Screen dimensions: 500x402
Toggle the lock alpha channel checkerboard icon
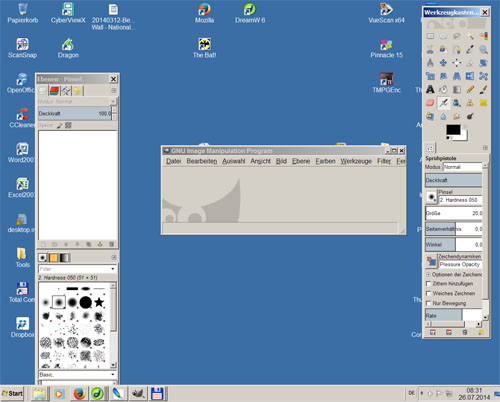point(68,125)
